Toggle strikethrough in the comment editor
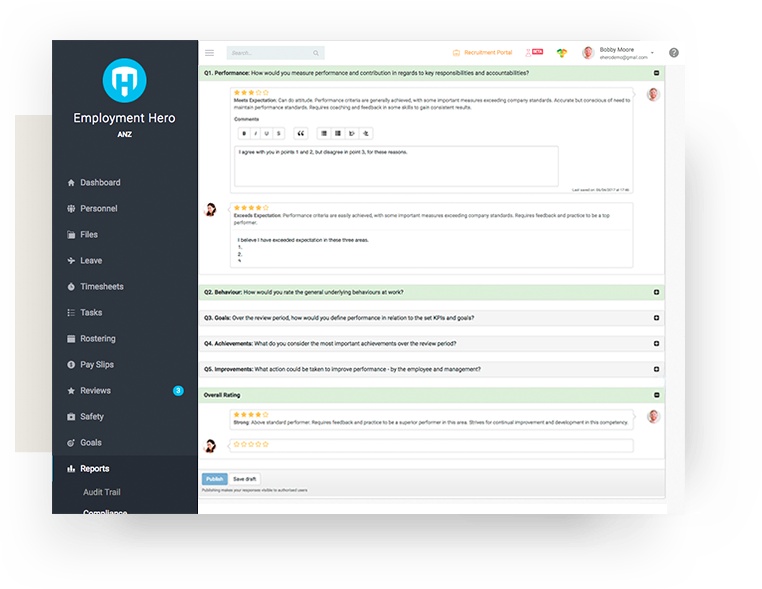The image size is (762, 589). click(x=278, y=134)
